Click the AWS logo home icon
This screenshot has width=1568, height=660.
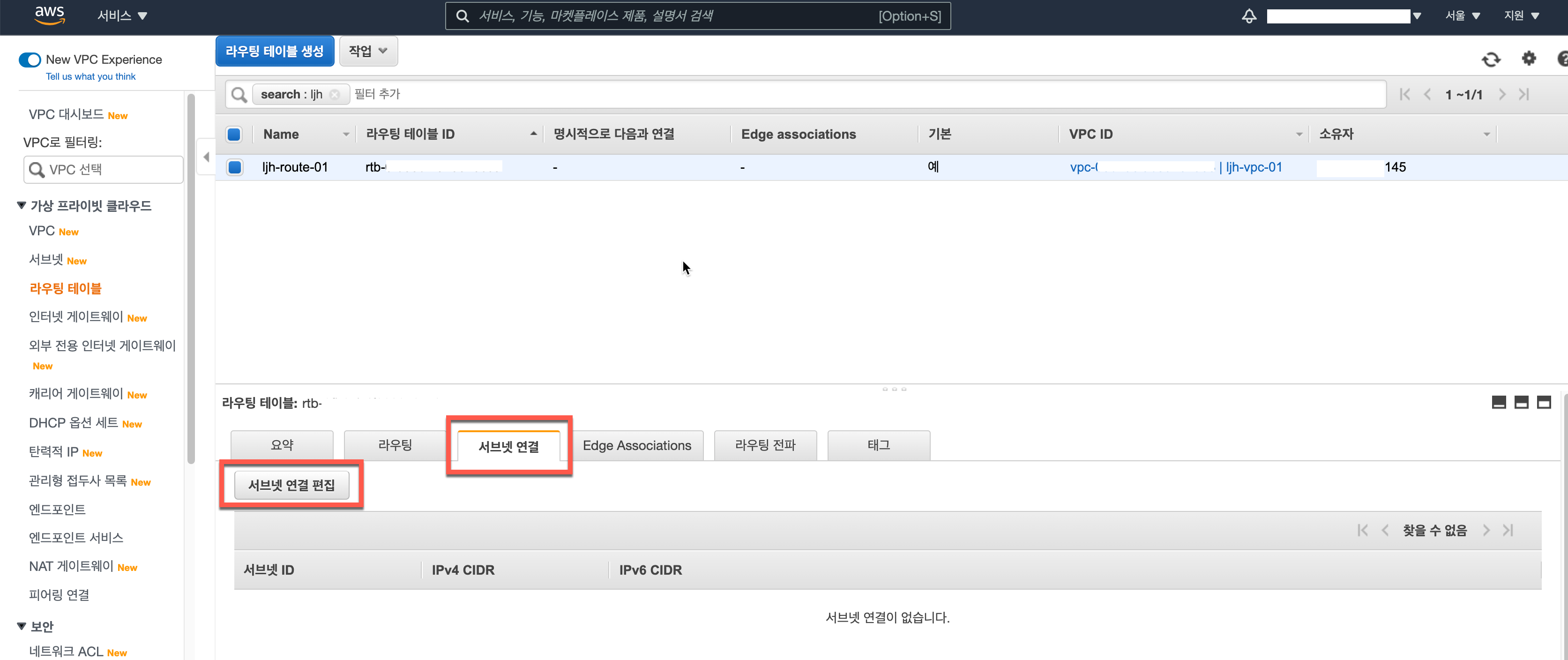[49, 15]
